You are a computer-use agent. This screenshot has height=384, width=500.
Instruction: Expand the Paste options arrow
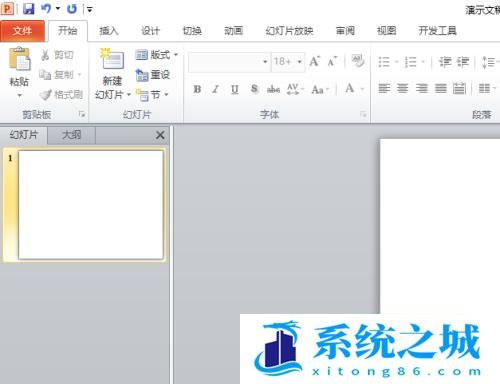(x=19, y=95)
